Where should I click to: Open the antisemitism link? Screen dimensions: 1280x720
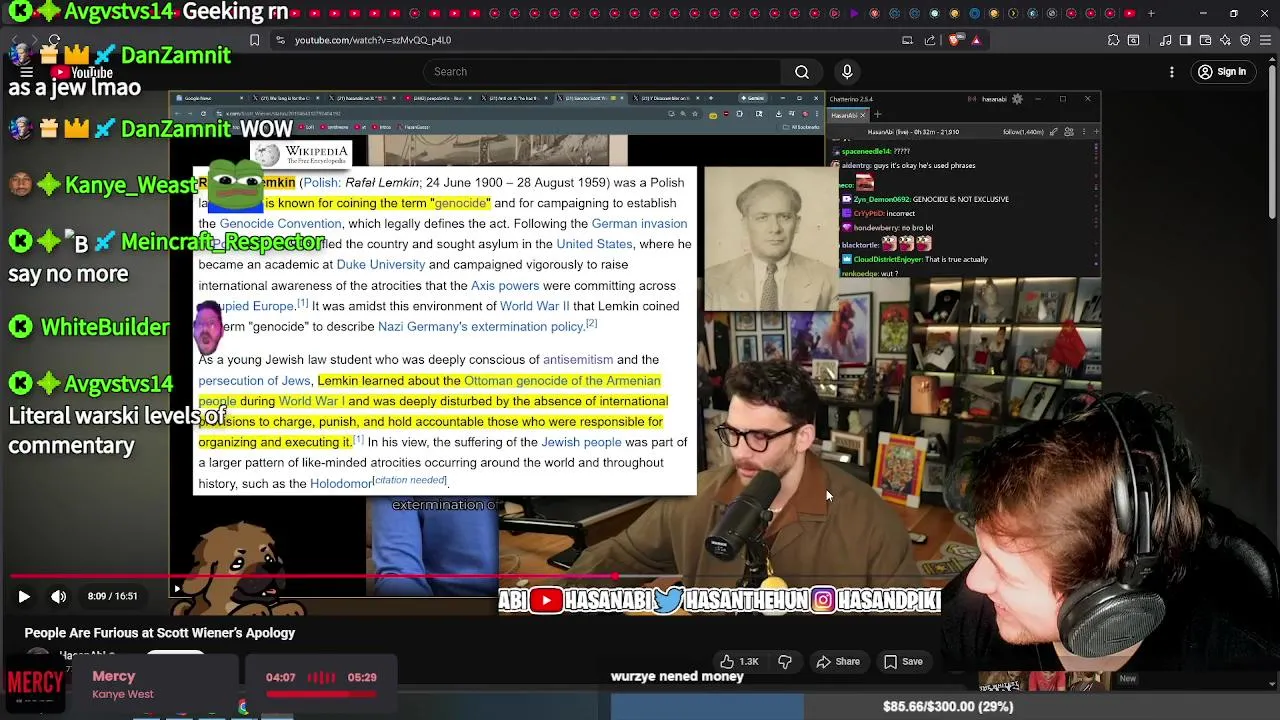click(x=578, y=360)
